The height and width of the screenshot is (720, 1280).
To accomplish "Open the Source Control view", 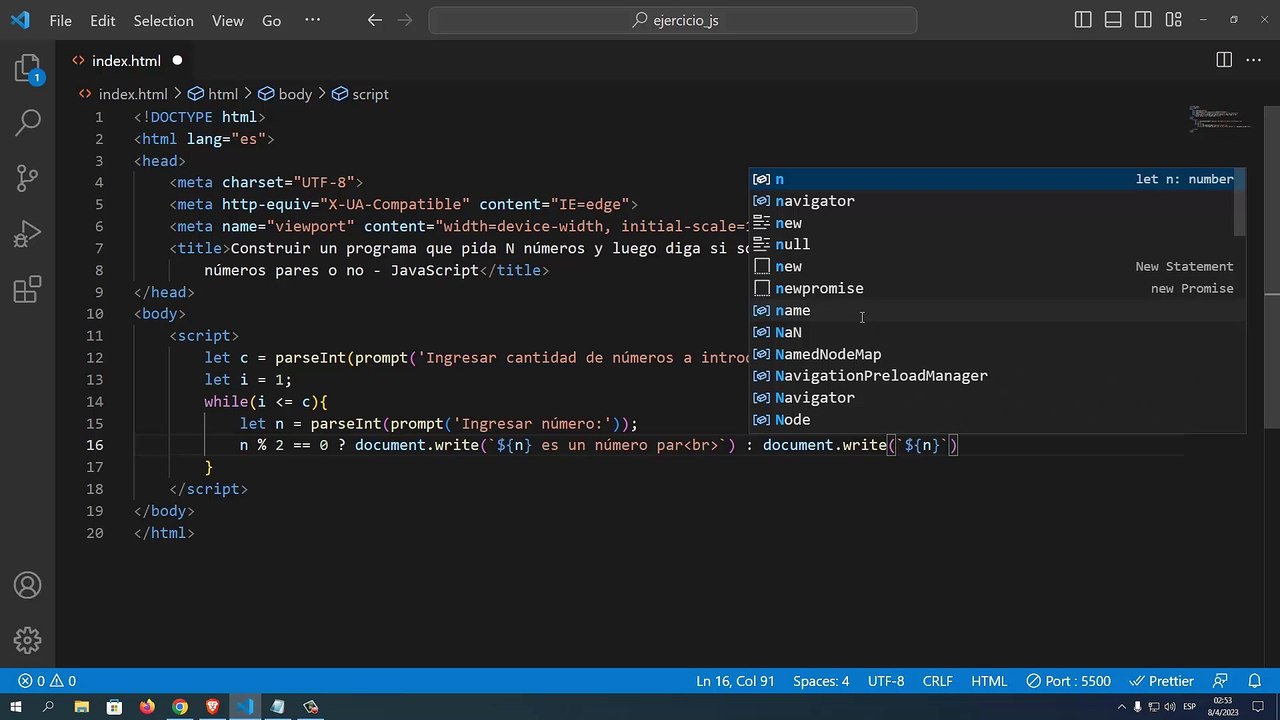I will [x=28, y=178].
